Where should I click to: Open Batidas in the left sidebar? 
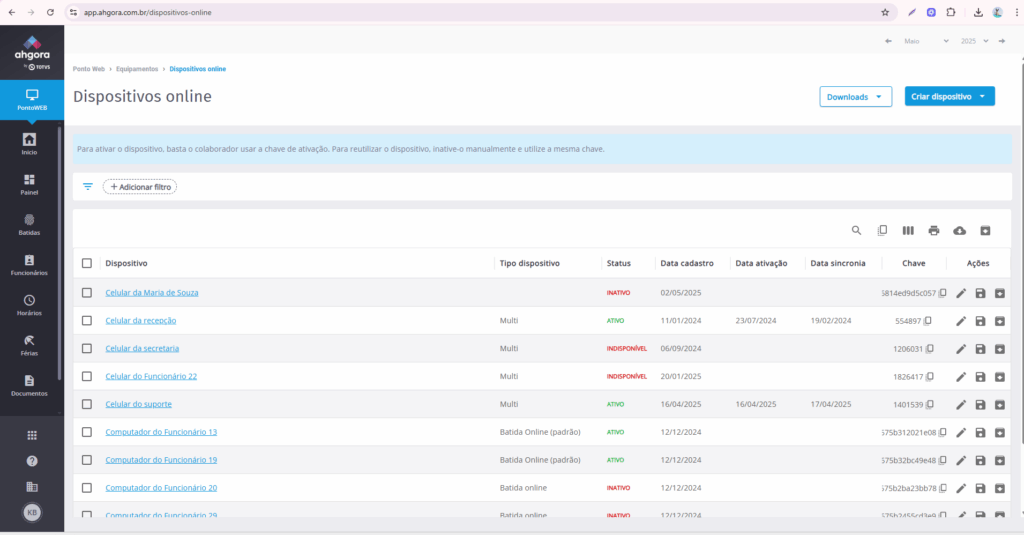29,224
